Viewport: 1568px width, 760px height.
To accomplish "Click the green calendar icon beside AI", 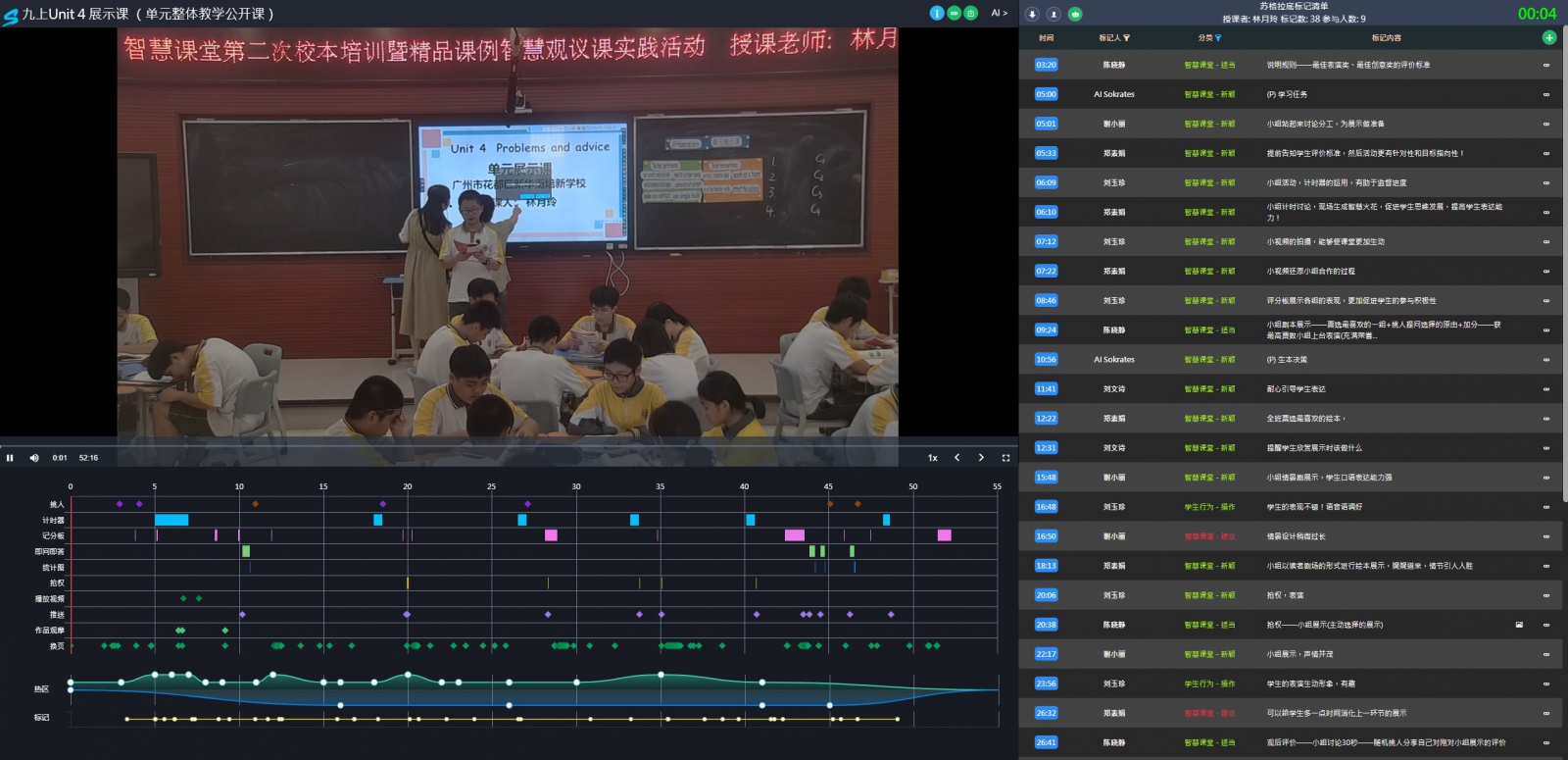I will (970, 13).
